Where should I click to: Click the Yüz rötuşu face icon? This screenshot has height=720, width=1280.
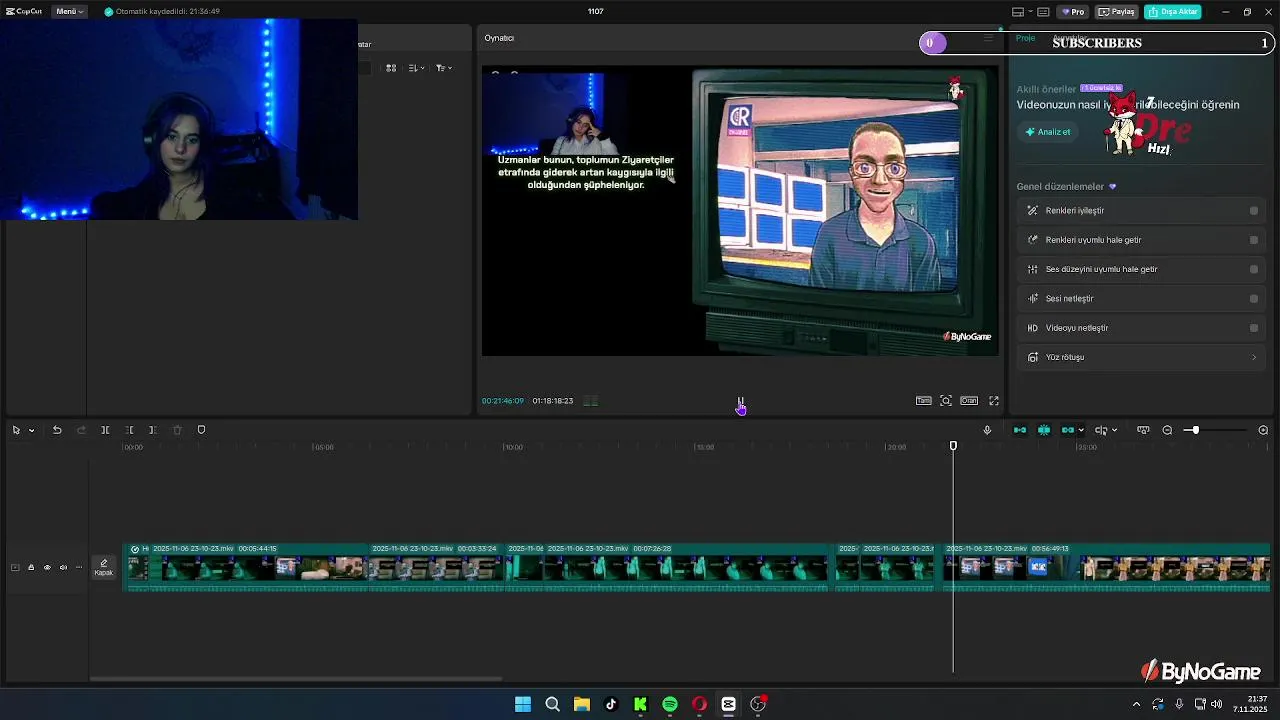click(x=1033, y=357)
